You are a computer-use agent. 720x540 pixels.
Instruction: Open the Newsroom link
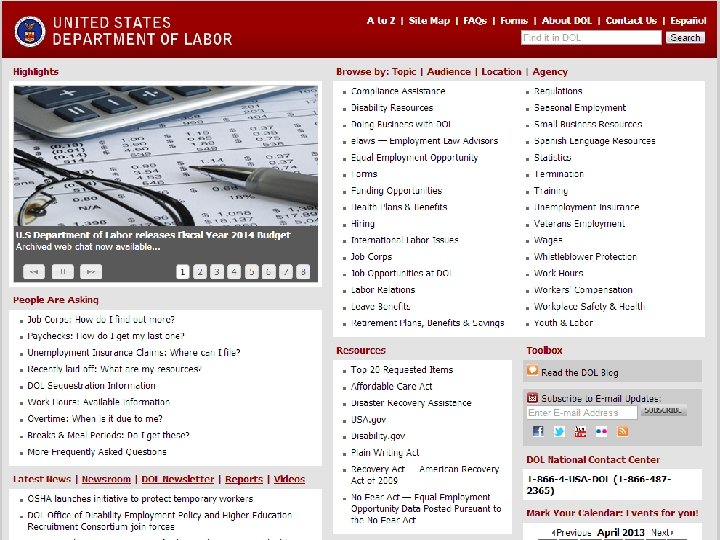106,479
